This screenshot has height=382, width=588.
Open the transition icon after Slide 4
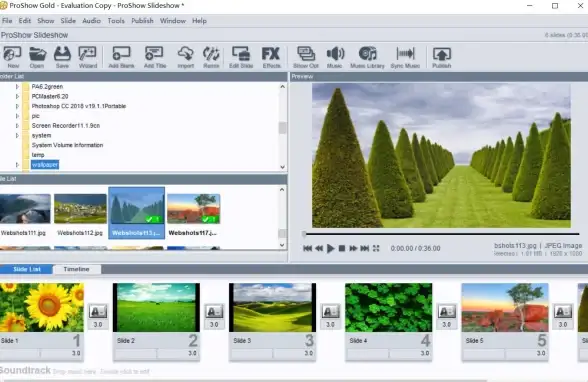[447, 311]
